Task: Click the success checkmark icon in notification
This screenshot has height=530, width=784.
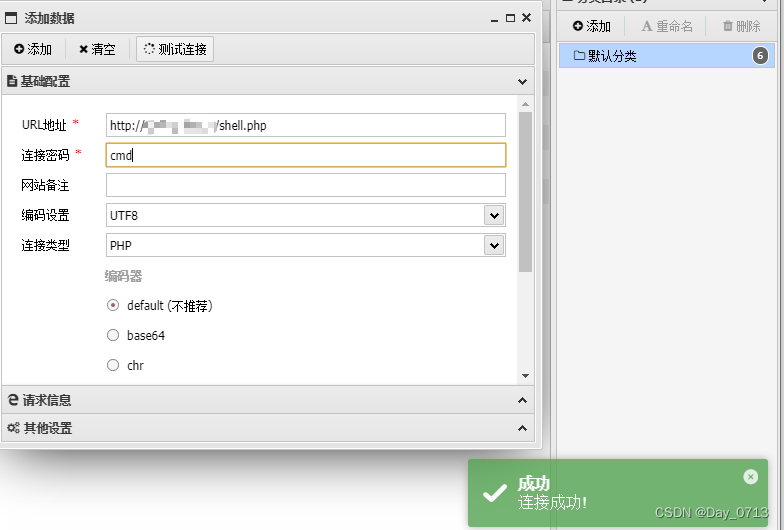Action: [494, 494]
